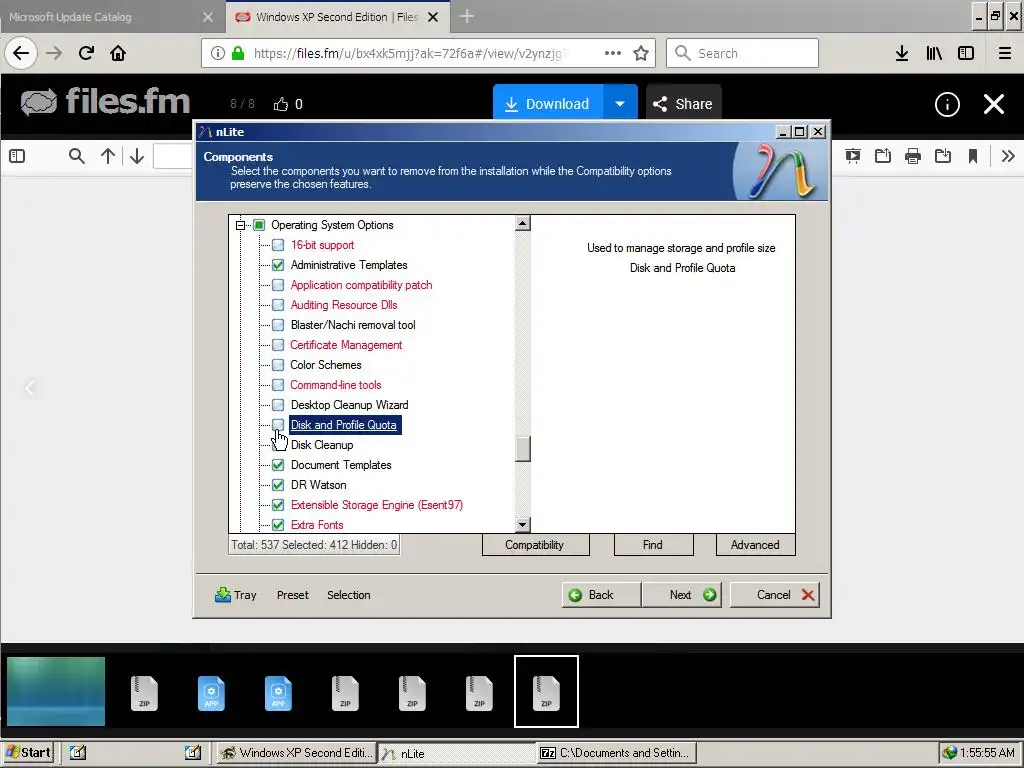Image resolution: width=1024 pixels, height=768 pixels.
Task: Open a new browser tab
Action: pos(466,17)
